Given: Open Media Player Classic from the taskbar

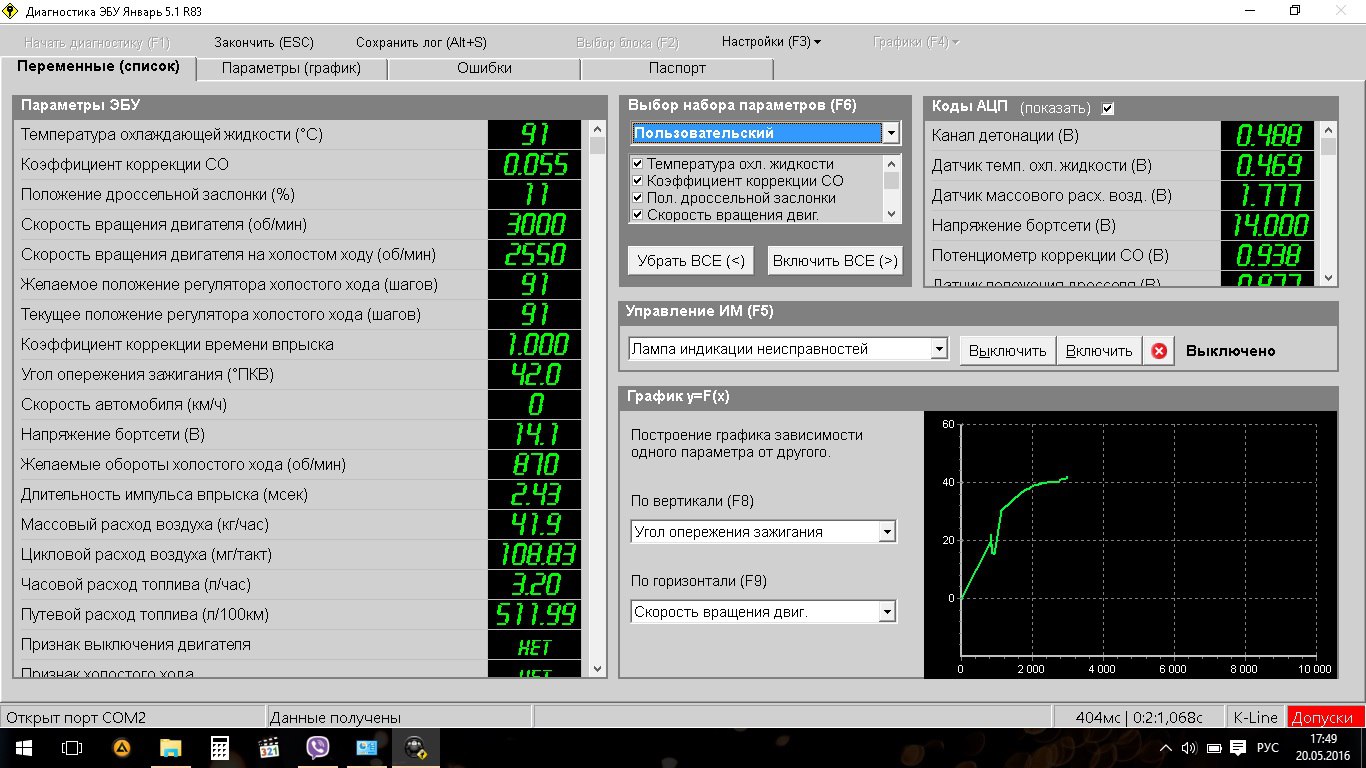Looking at the screenshot, I should pyautogui.click(x=269, y=747).
